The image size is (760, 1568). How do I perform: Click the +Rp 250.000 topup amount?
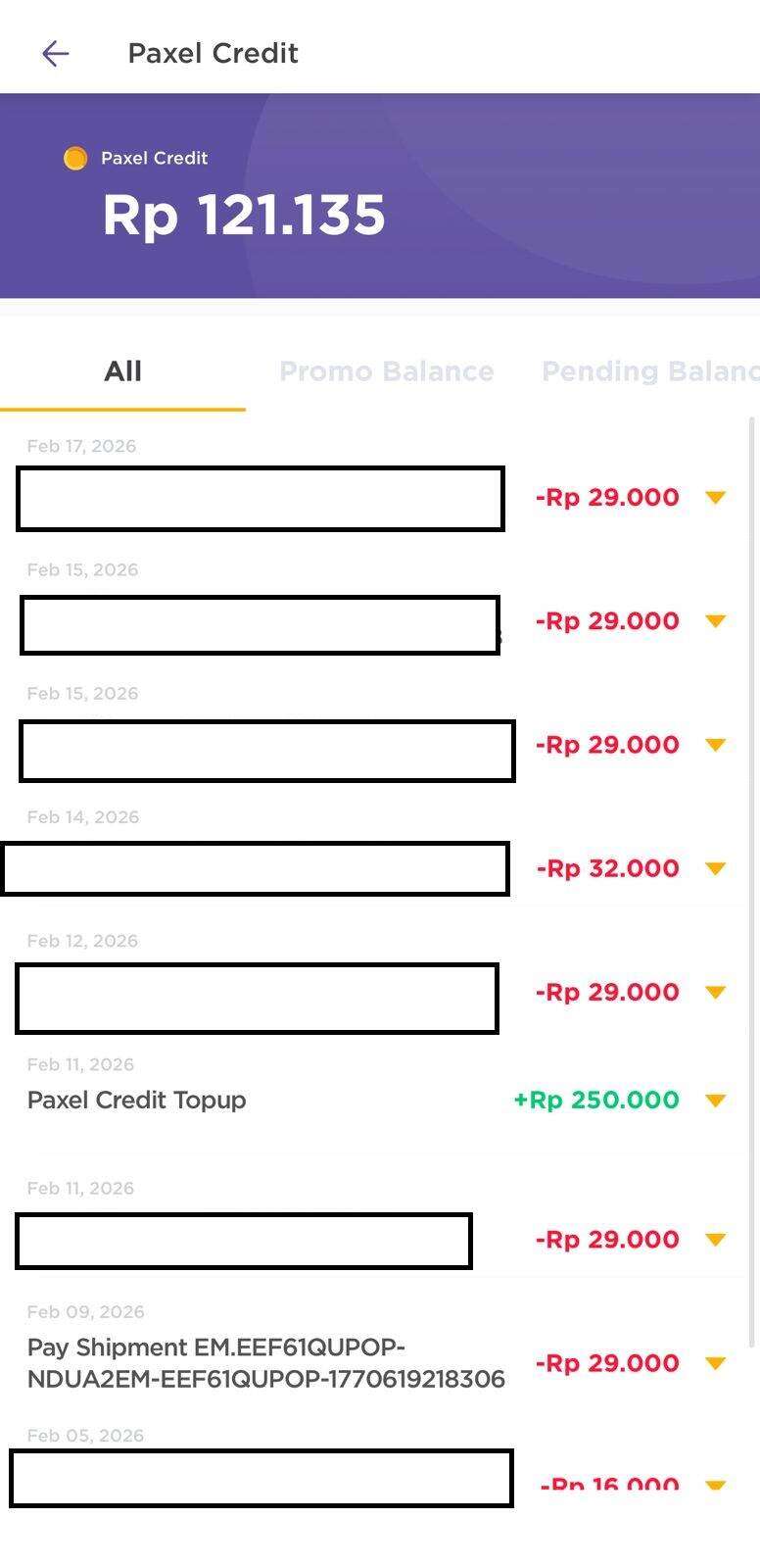(596, 1101)
